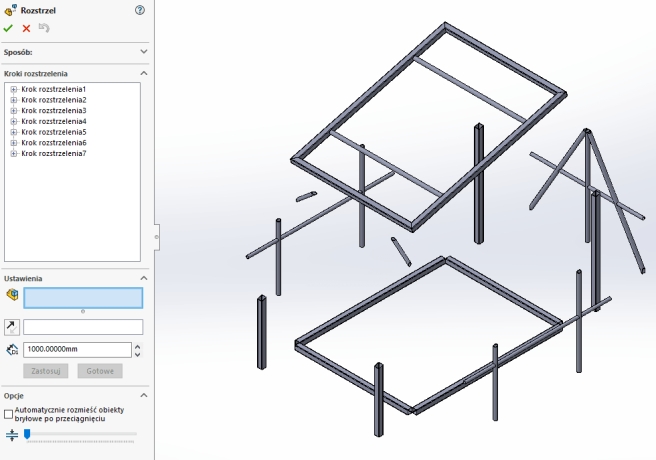Click the 1000.00000mm distance field
Image resolution: width=656 pixels, height=460 pixels.
[77, 350]
